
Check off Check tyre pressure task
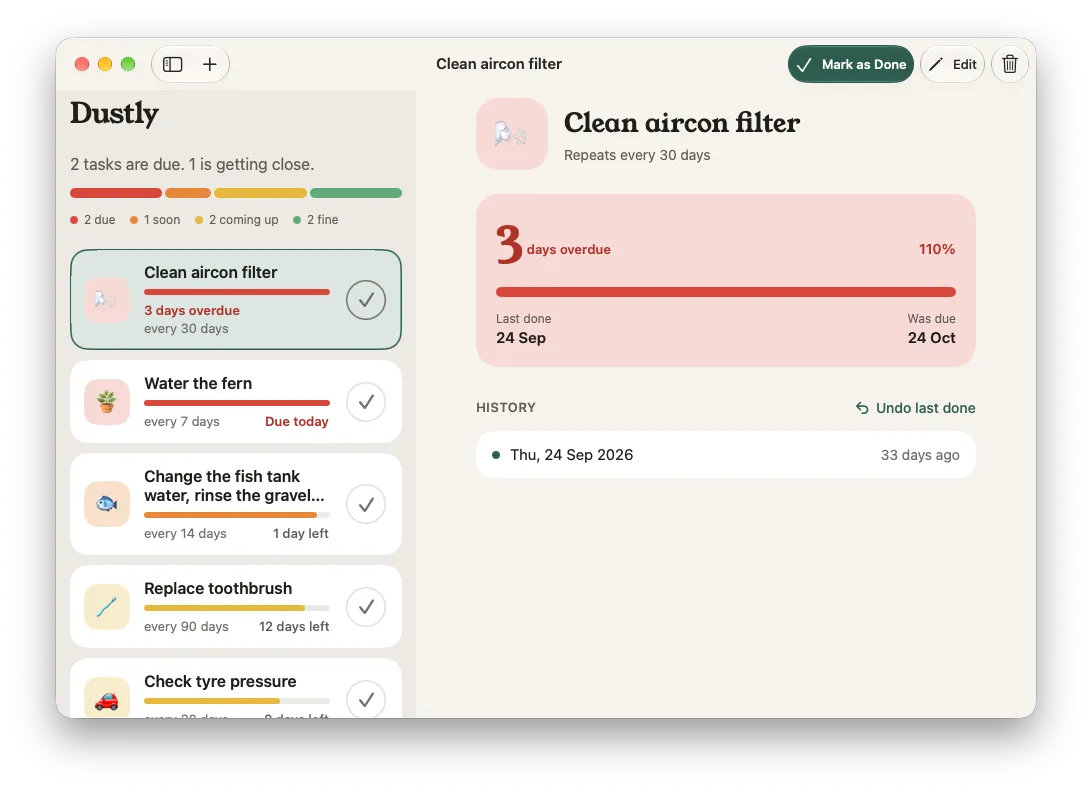366,699
